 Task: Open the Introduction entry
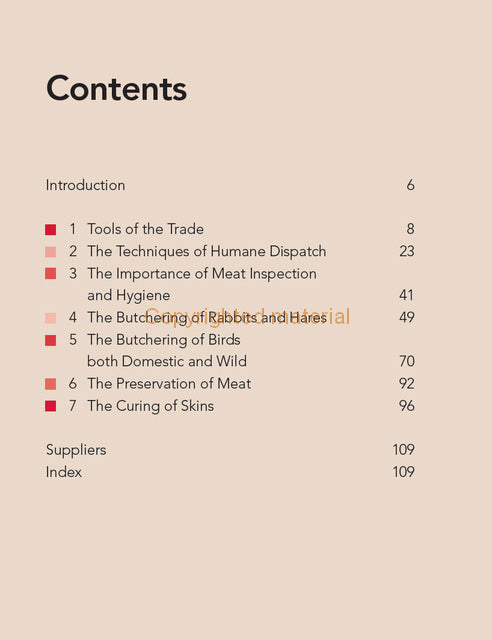pyautogui.click(x=85, y=185)
